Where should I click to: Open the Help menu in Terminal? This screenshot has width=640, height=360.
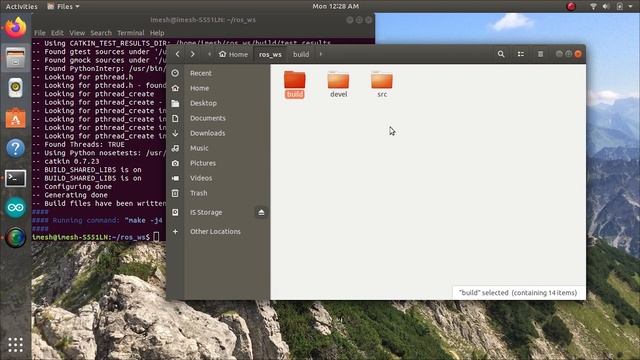point(157,33)
